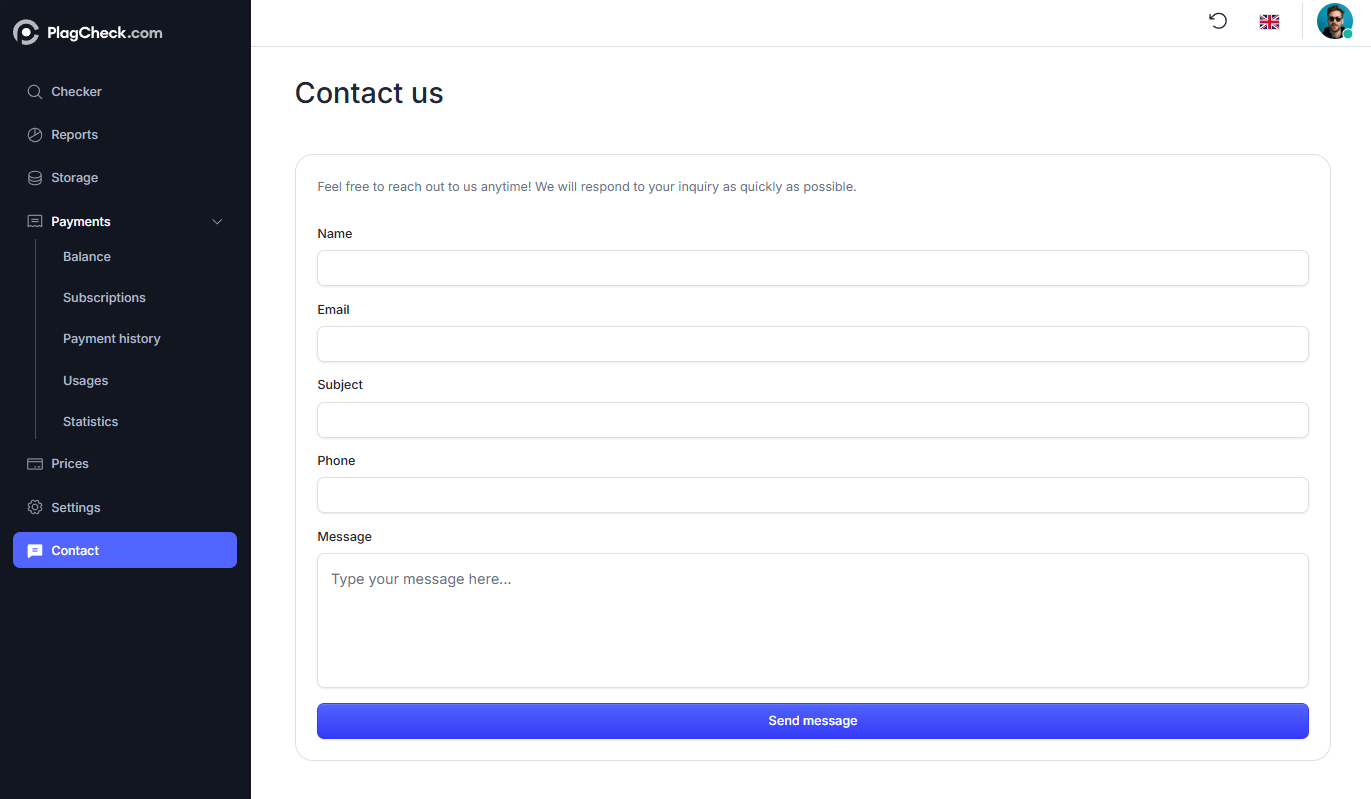Select the PlagCheck.com logo icon
This screenshot has width=1371, height=799.
[x=26, y=31]
